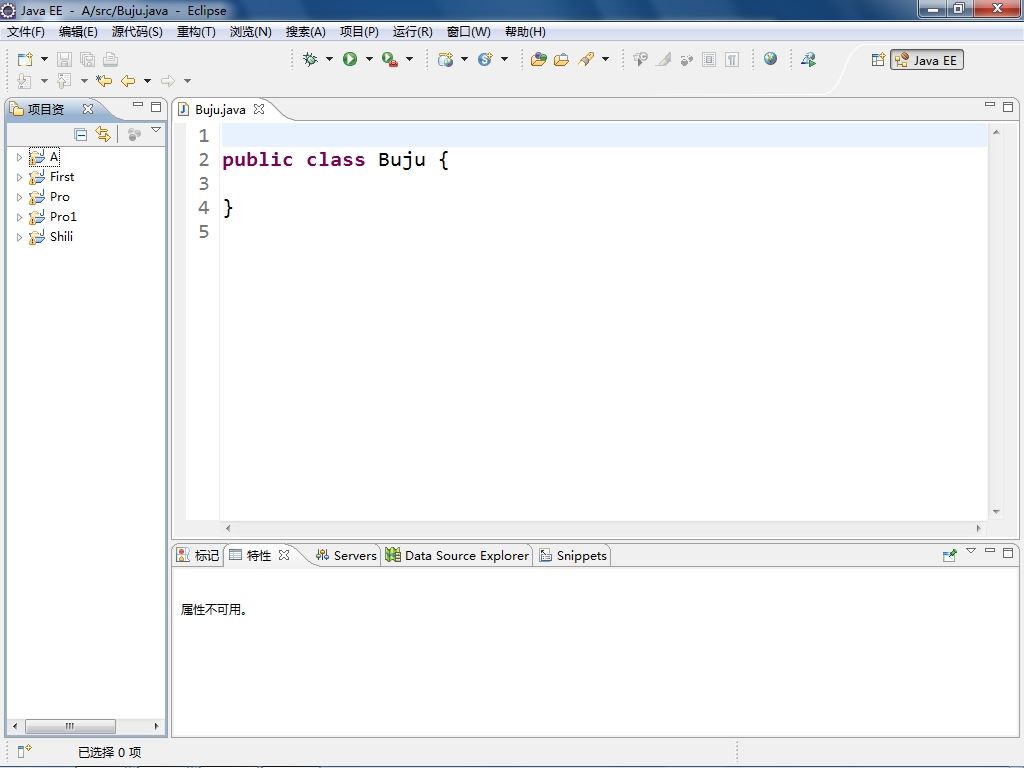Click the editor horizontal scrollbar right arrow
Screen dimensions: 1024x768
coord(978,528)
